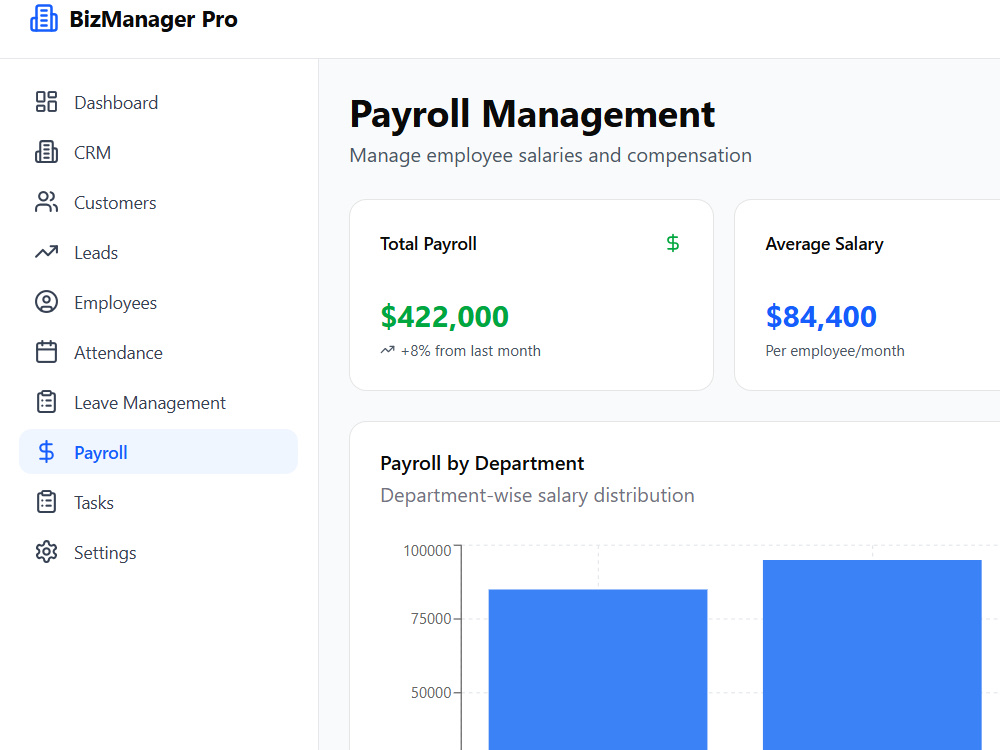Screen dimensions: 1000x750
Task: Click the Customers people icon
Action: tap(47, 202)
